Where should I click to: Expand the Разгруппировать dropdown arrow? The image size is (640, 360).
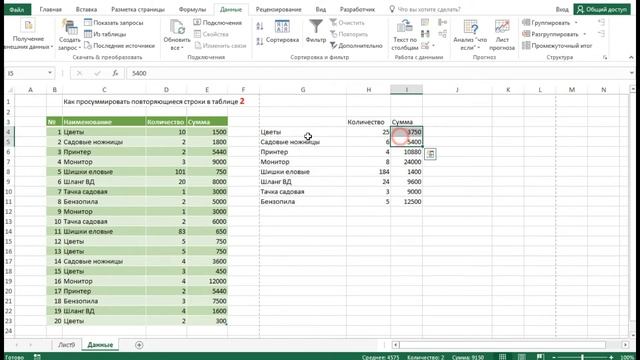tap(584, 34)
